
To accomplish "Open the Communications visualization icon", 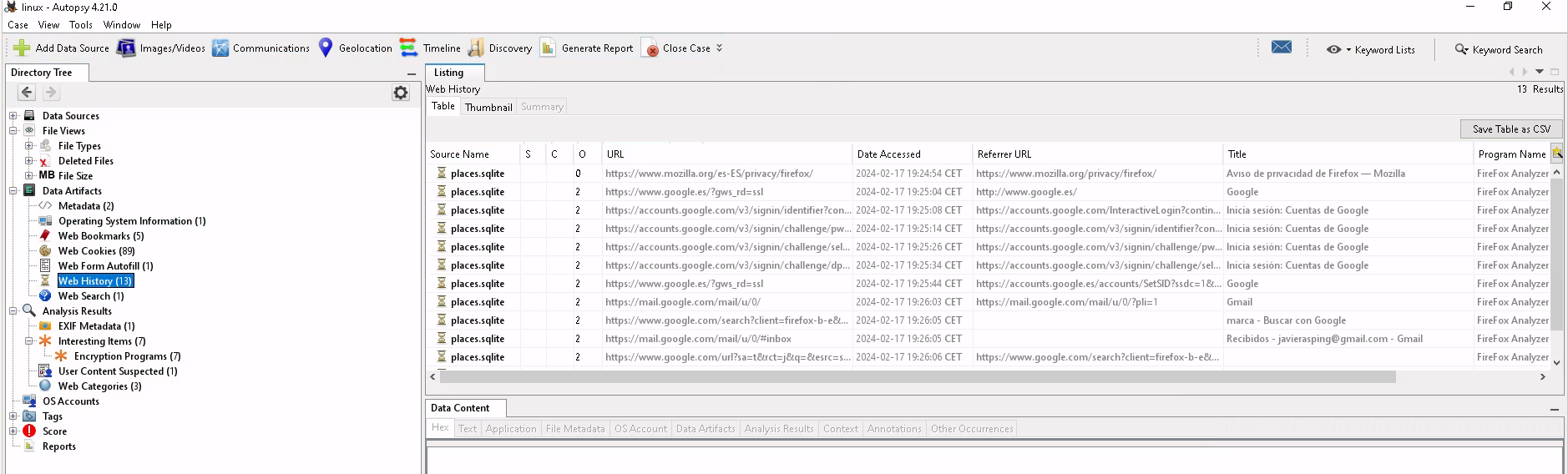I will click(220, 48).
